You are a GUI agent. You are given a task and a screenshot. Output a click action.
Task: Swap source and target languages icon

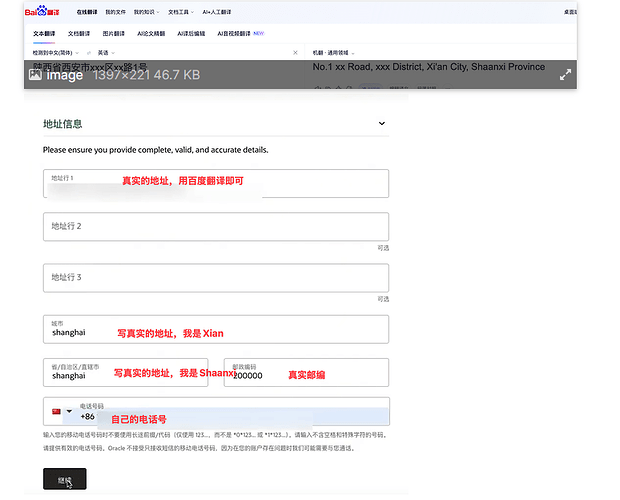coord(89,53)
